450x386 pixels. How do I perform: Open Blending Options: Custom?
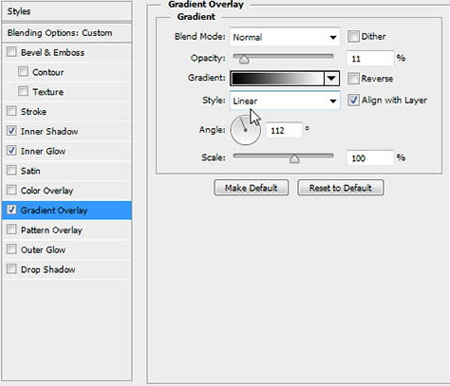tap(67, 33)
